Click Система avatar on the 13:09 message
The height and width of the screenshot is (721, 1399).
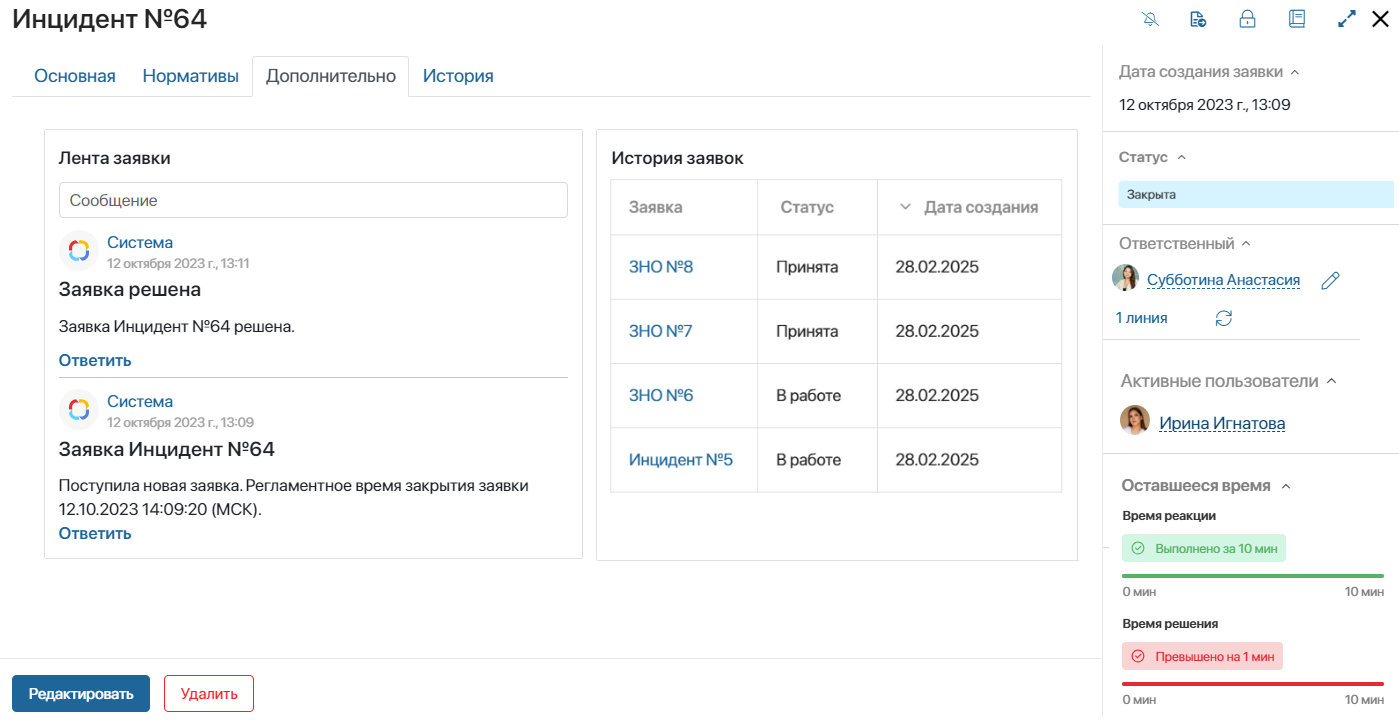(x=79, y=410)
